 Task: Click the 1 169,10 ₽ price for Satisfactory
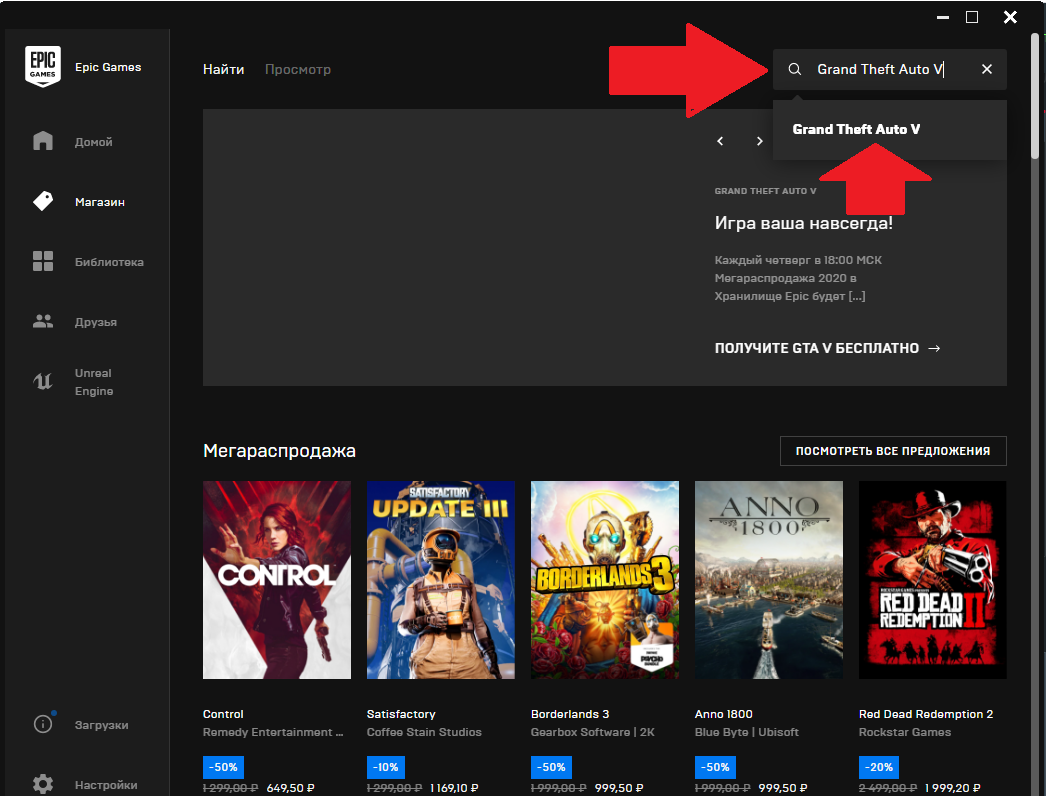click(454, 788)
